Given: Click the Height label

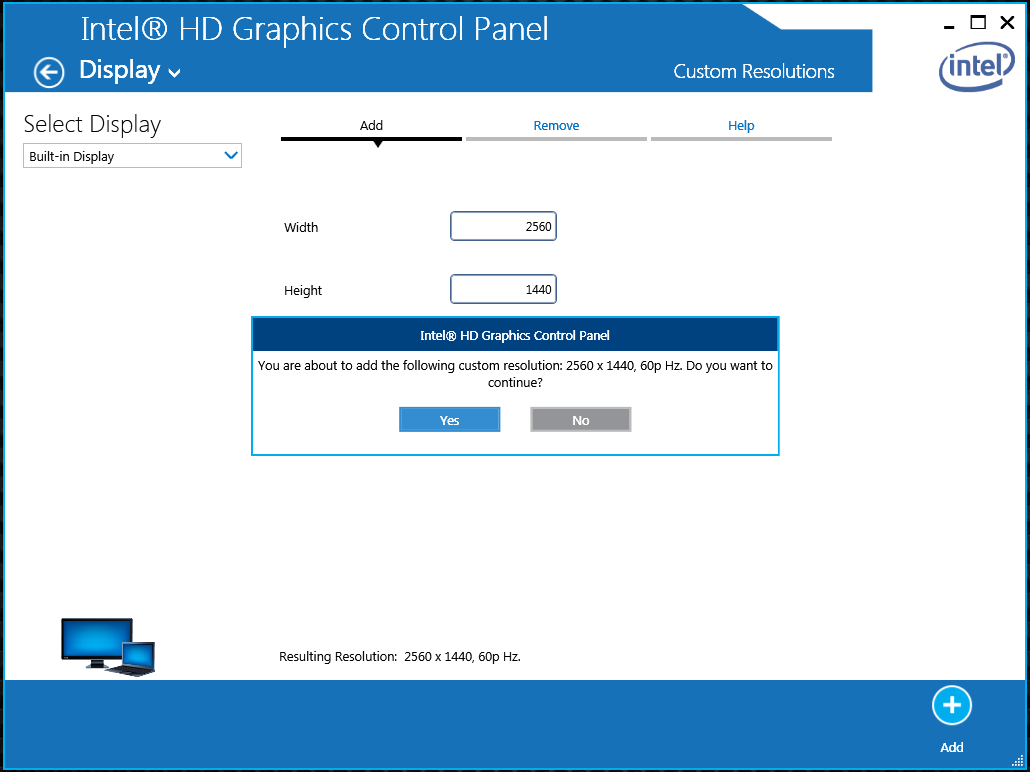Looking at the screenshot, I should (303, 290).
